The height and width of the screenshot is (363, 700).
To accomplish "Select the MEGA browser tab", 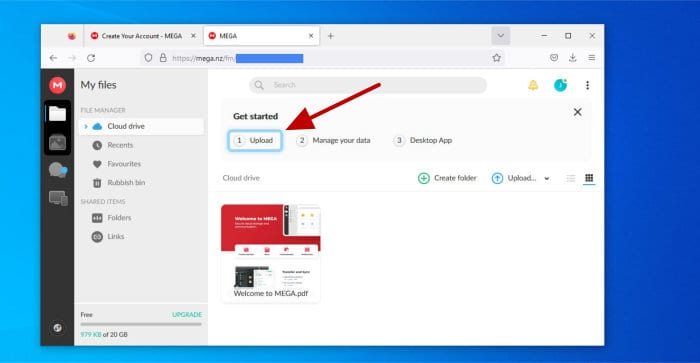I will pos(262,36).
